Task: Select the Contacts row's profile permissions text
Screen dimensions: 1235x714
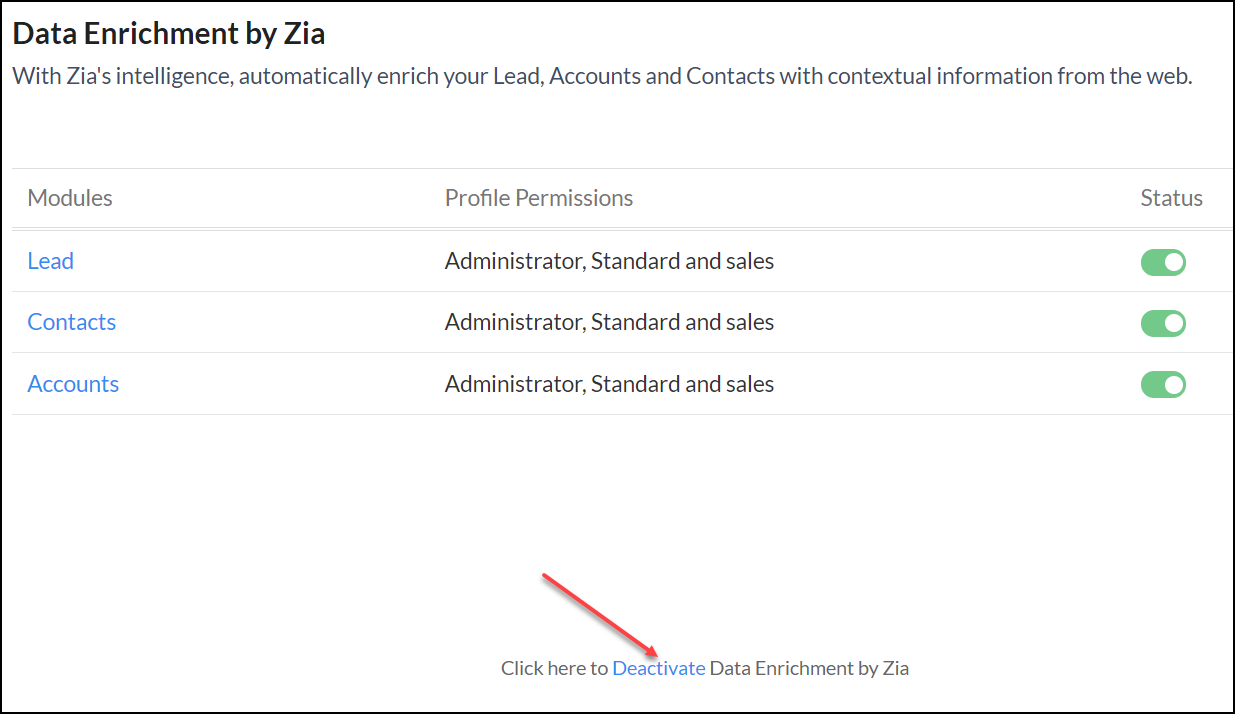Action: click(x=609, y=322)
